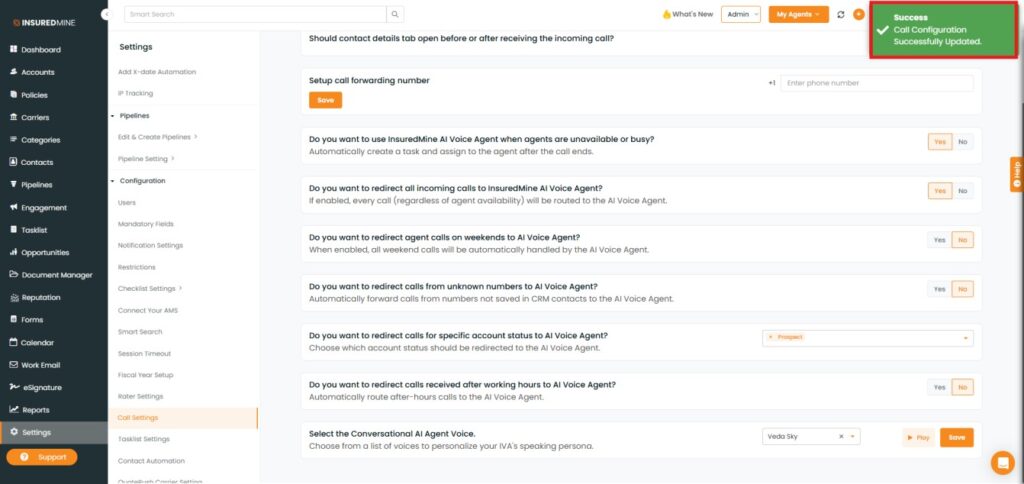Save the call forwarding number

point(325,100)
